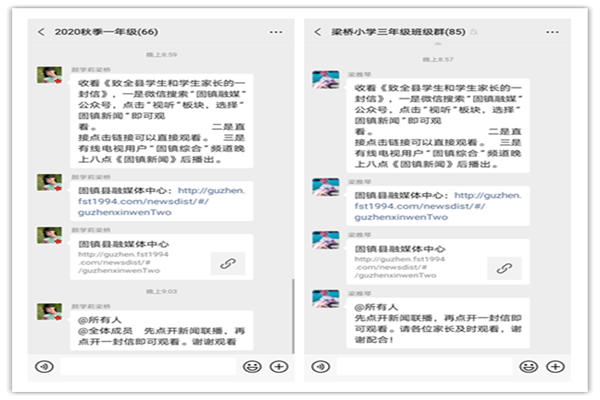Switch to voice input in right chat
The width and height of the screenshot is (600, 400).
(x=320, y=366)
